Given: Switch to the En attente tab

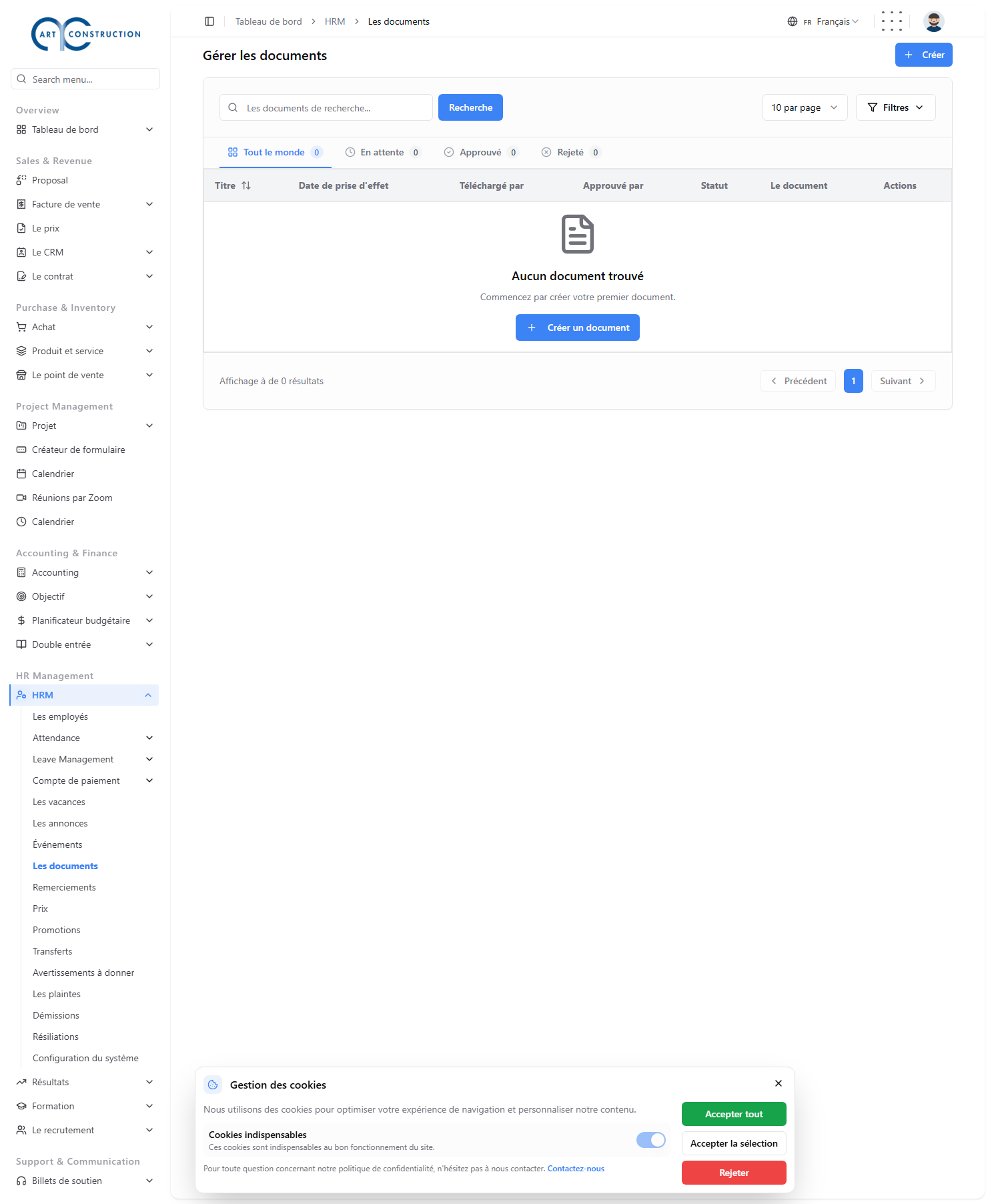Looking at the screenshot, I should (383, 152).
